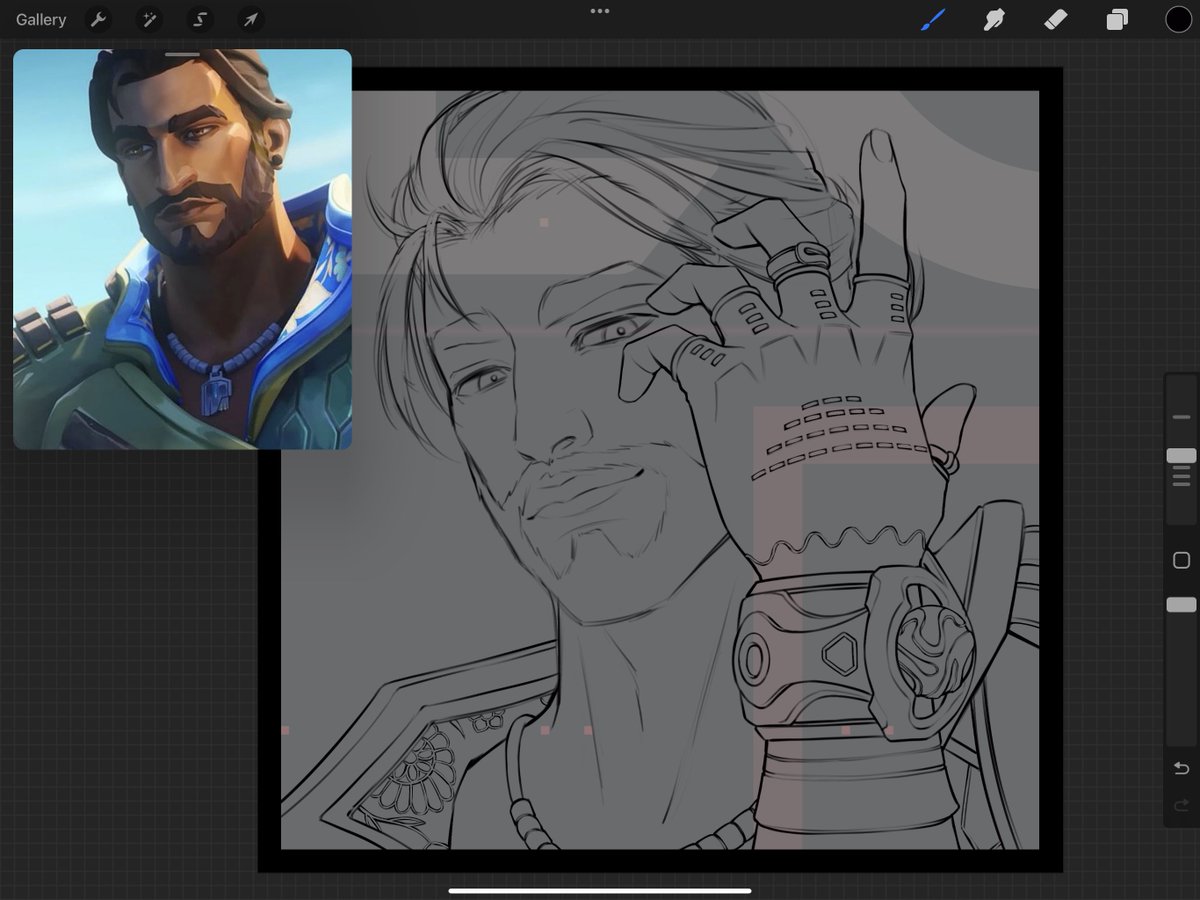Screen dimensions: 1200x900
Task: Open the Adjustments magic wand menu
Action: (x=149, y=19)
